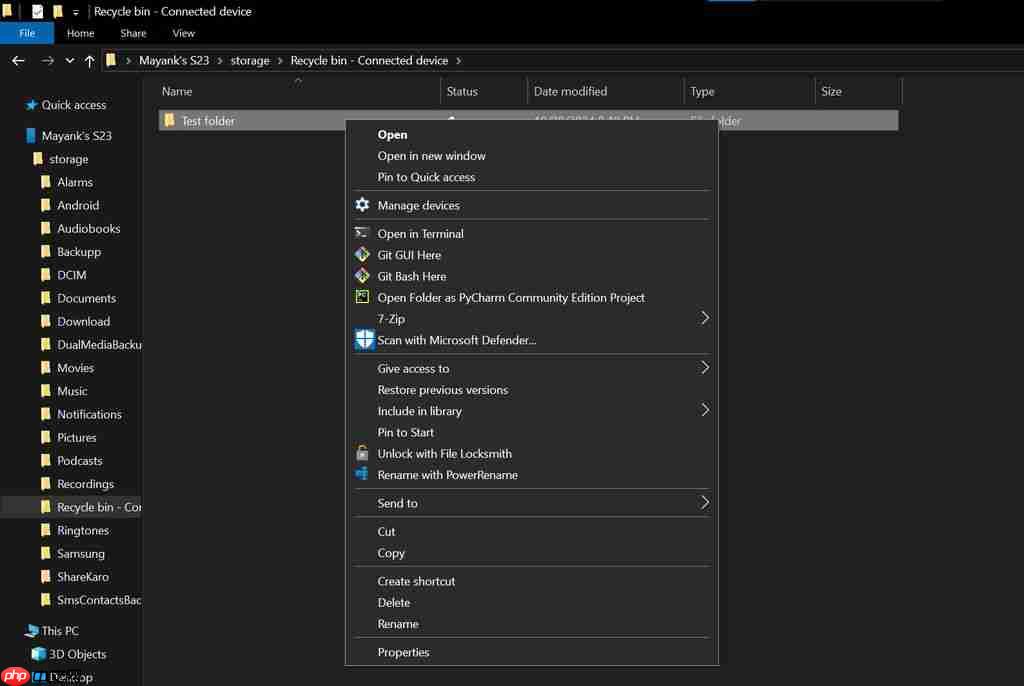Open Git Bash Here
This screenshot has width=1024, height=686.
(x=411, y=276)
